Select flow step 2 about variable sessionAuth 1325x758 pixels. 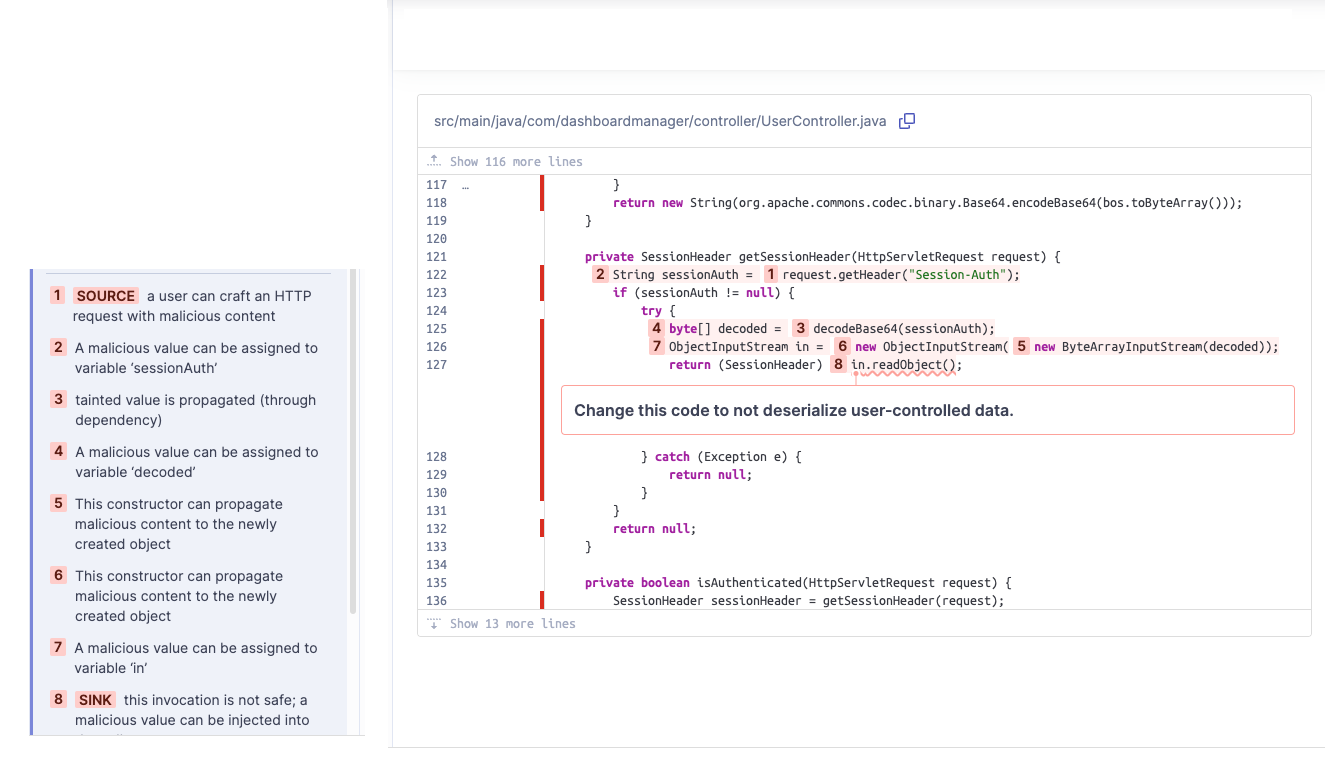click(191, 358)
